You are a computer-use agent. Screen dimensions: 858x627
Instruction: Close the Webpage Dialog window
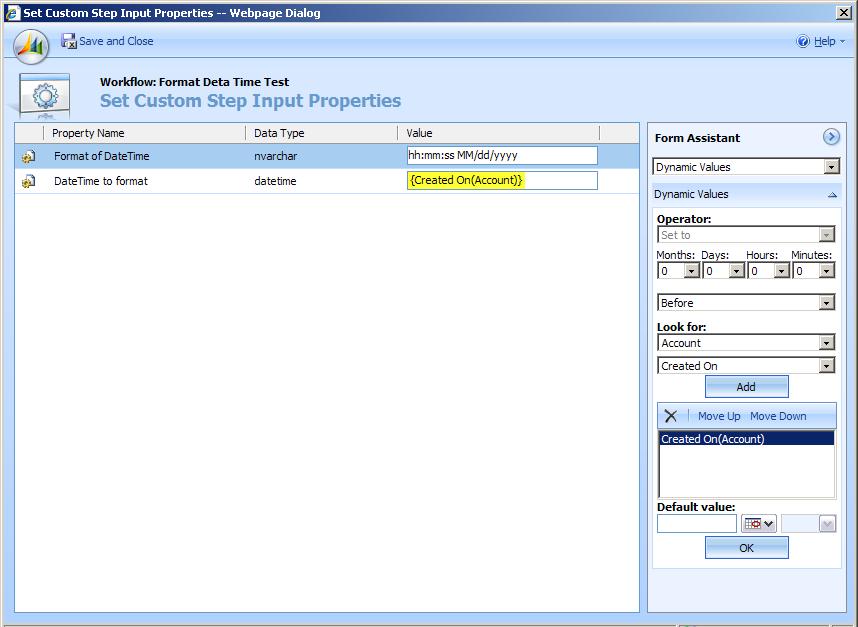tap(844, 13)
